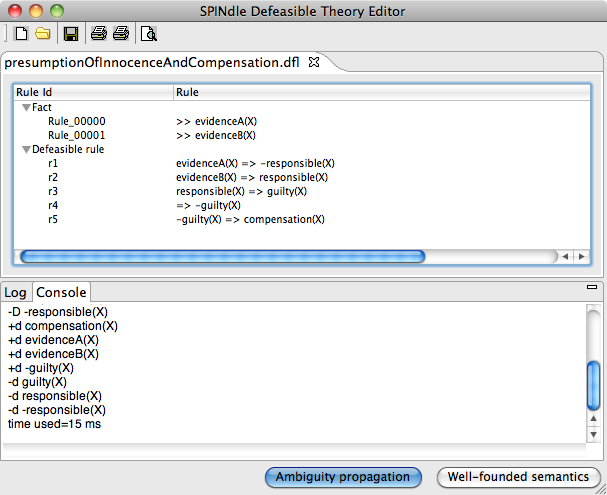Switch to the Log tab
Image resolution: width=607 pixels, height=495 pixels.
click(15, 293)
